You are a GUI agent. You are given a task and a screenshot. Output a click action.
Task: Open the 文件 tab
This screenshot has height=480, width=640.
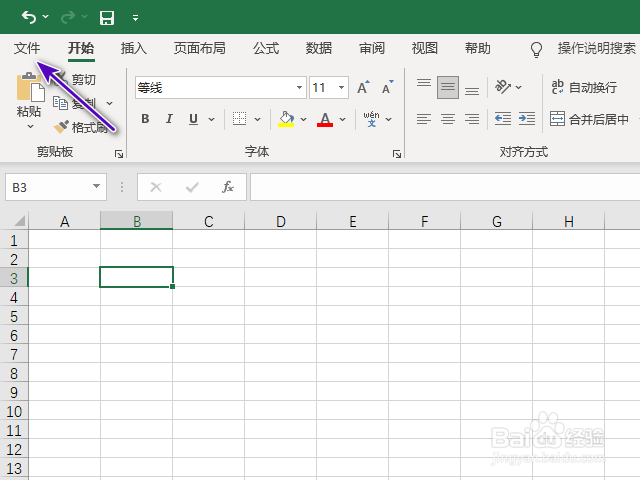[27, 48]
